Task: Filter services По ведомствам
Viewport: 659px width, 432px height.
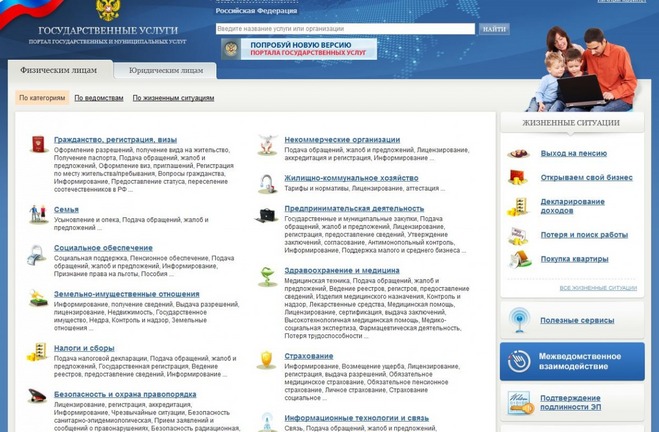Action: click(99, 98)
